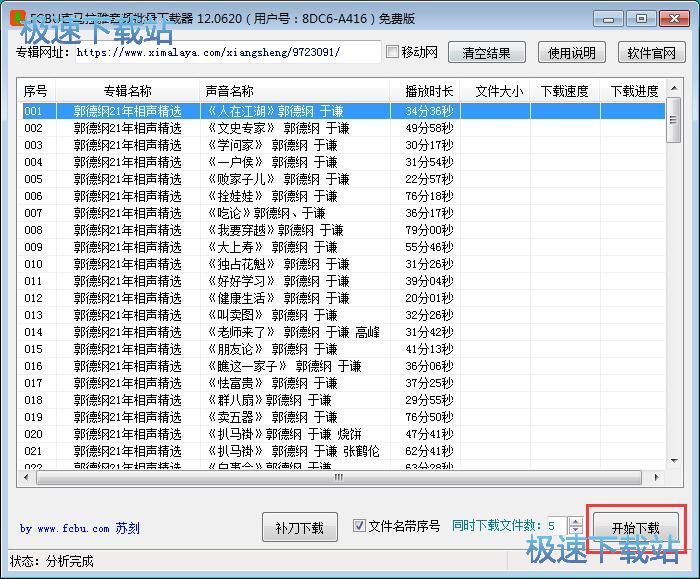Viewport: 700px width, 579px height.
Task: Select row 016 《瞧这一家子》
Action: [x=342, y=366]
